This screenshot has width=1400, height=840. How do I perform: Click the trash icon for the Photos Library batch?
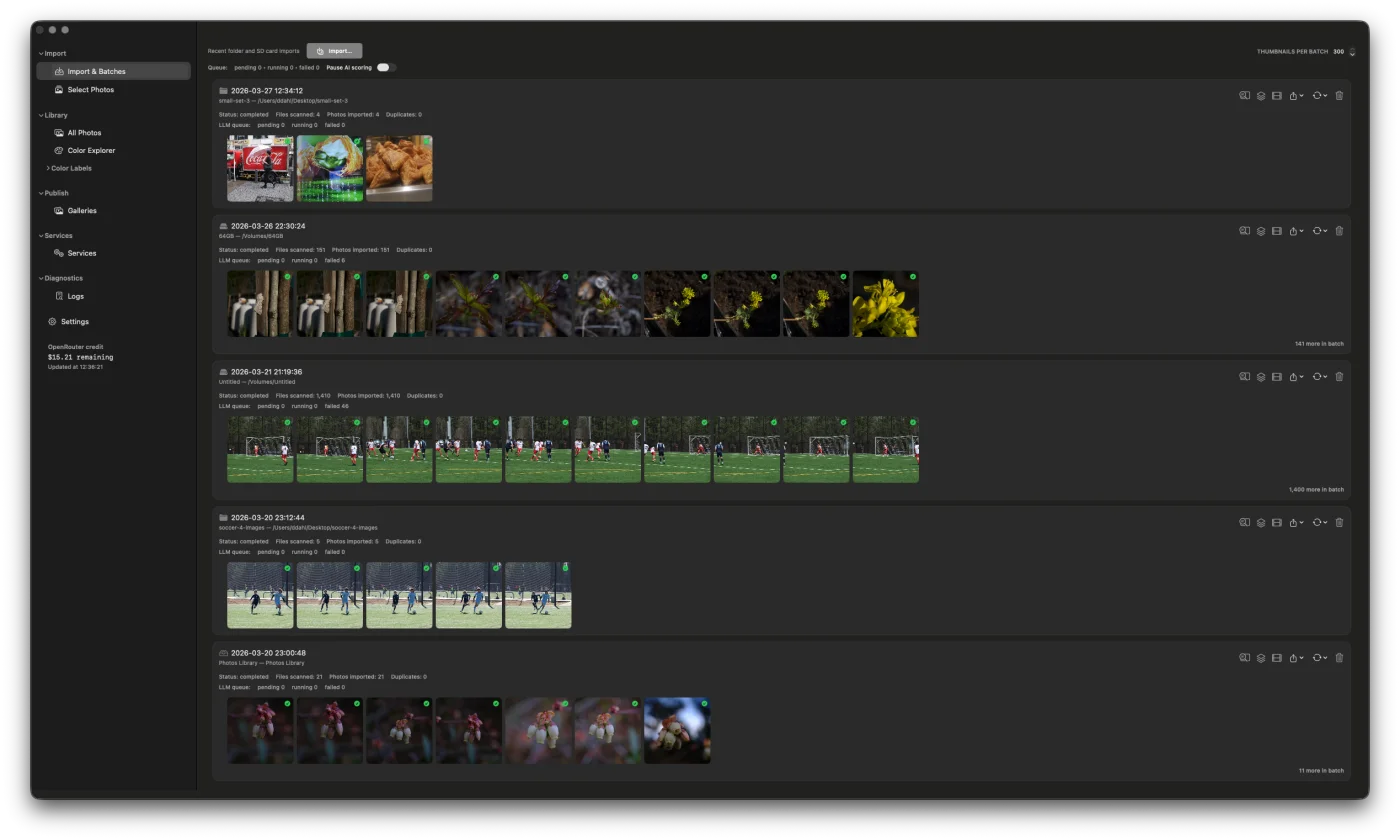[1339, 658]
